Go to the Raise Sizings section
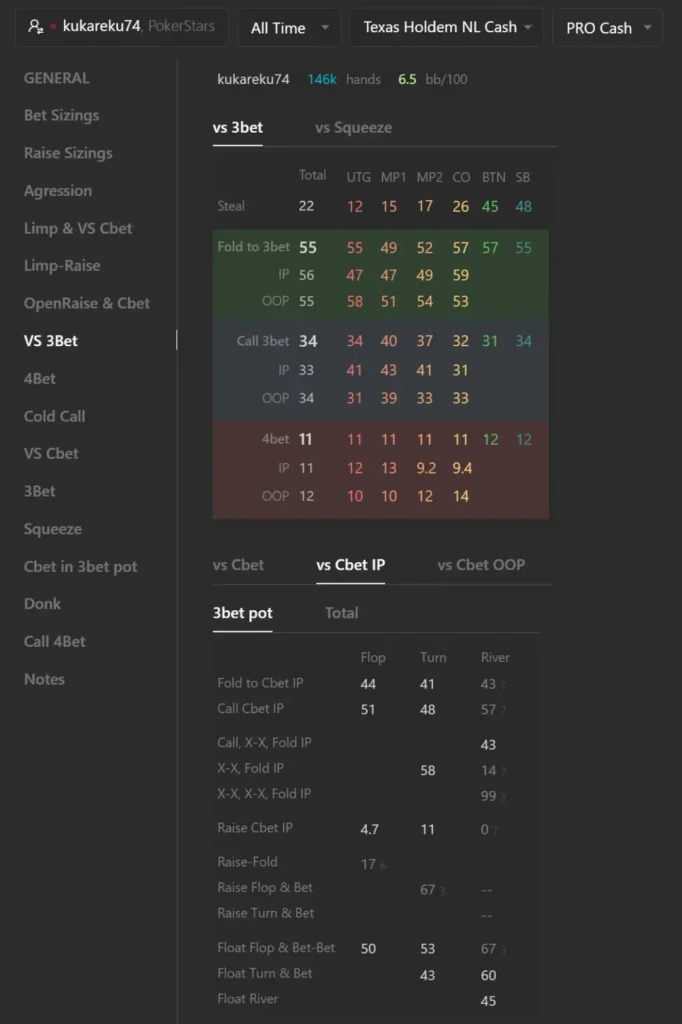 click(x=68, y=153)
